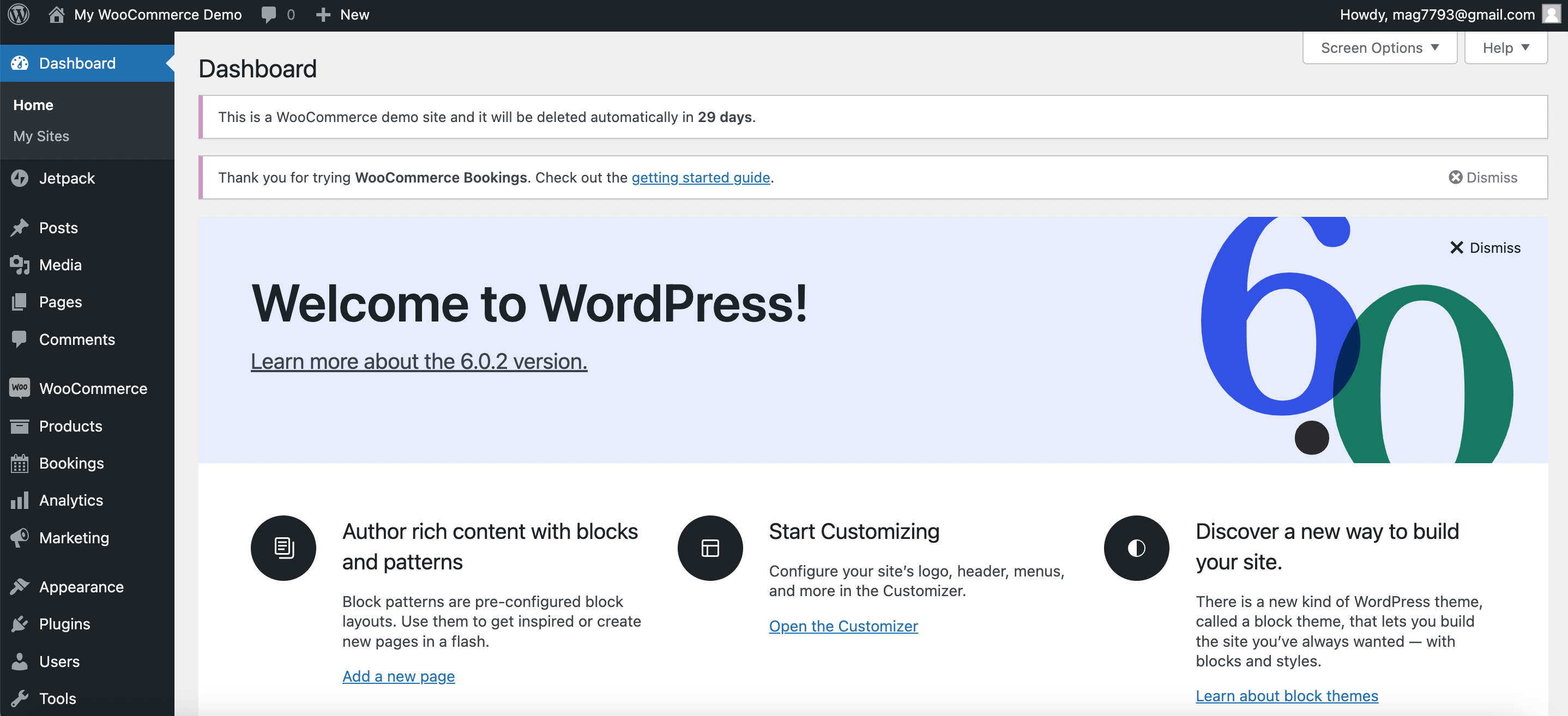Click the Bookings calendar icon

(x=20, y=463)
